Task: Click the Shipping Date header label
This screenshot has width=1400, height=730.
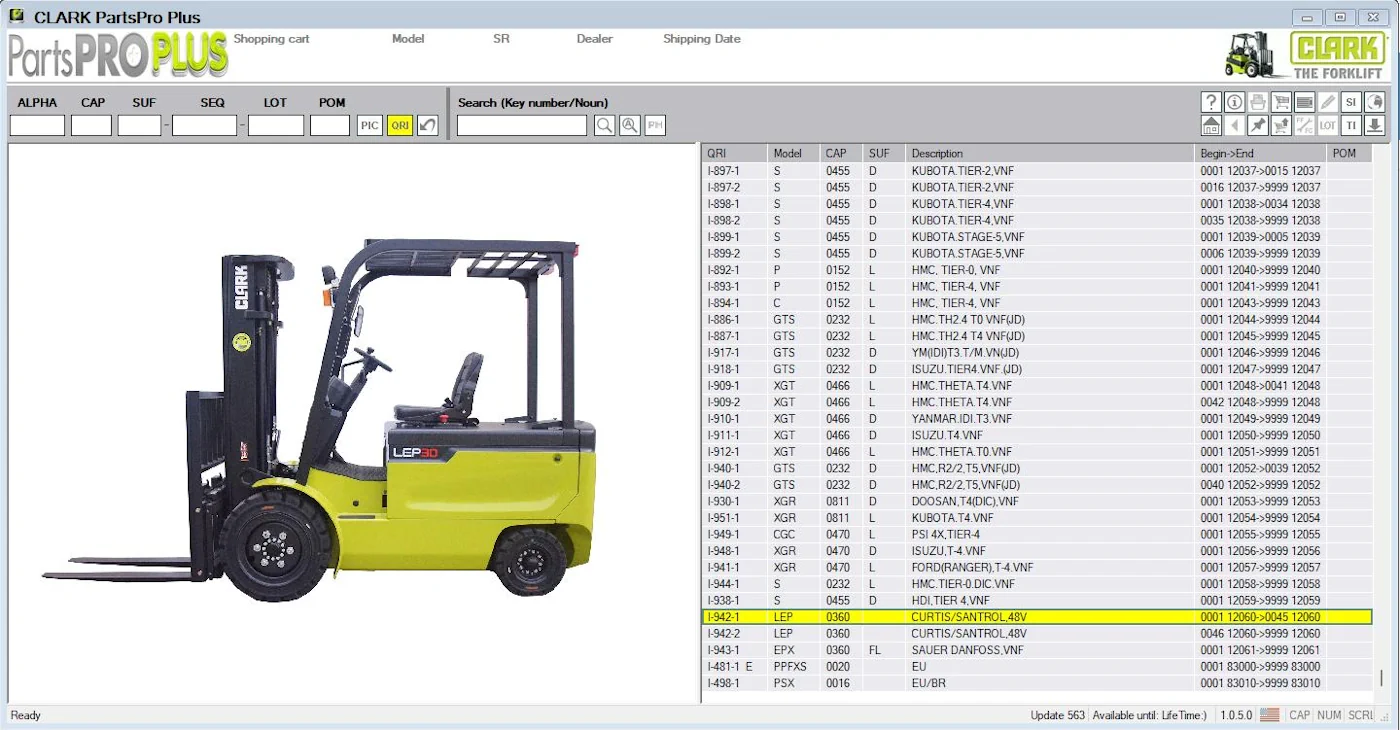Action: pyautogui.click(x=702, y=39)
